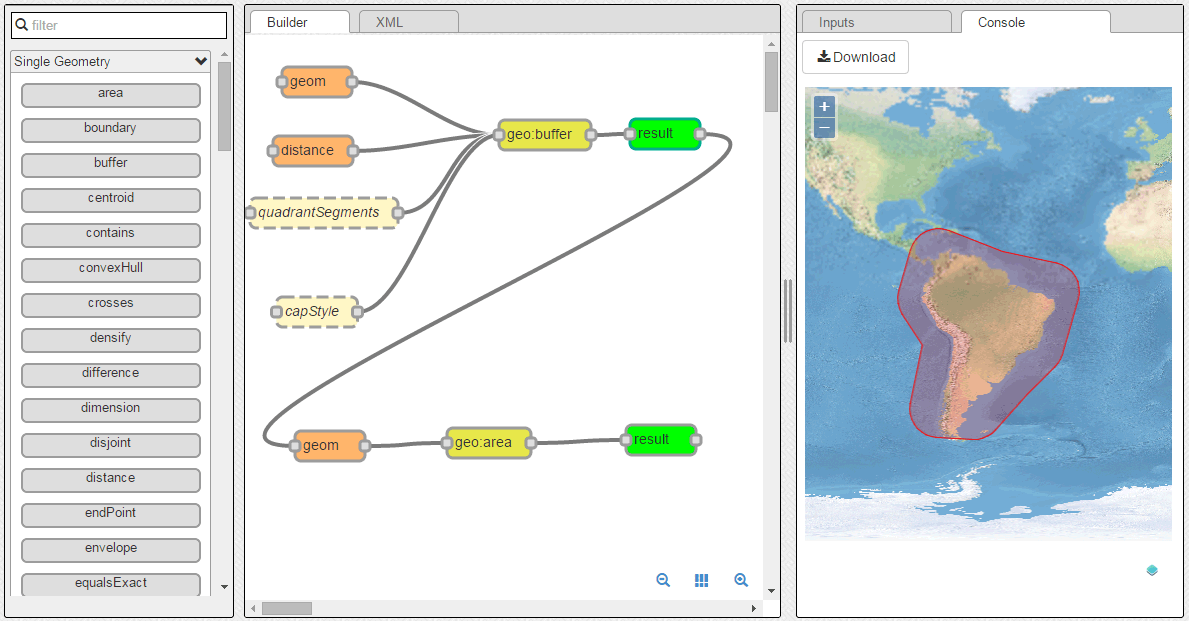Click the builder horizontal scrollbar thumb
This screenshot has width=1189, height=621.
tap(286, 608)
